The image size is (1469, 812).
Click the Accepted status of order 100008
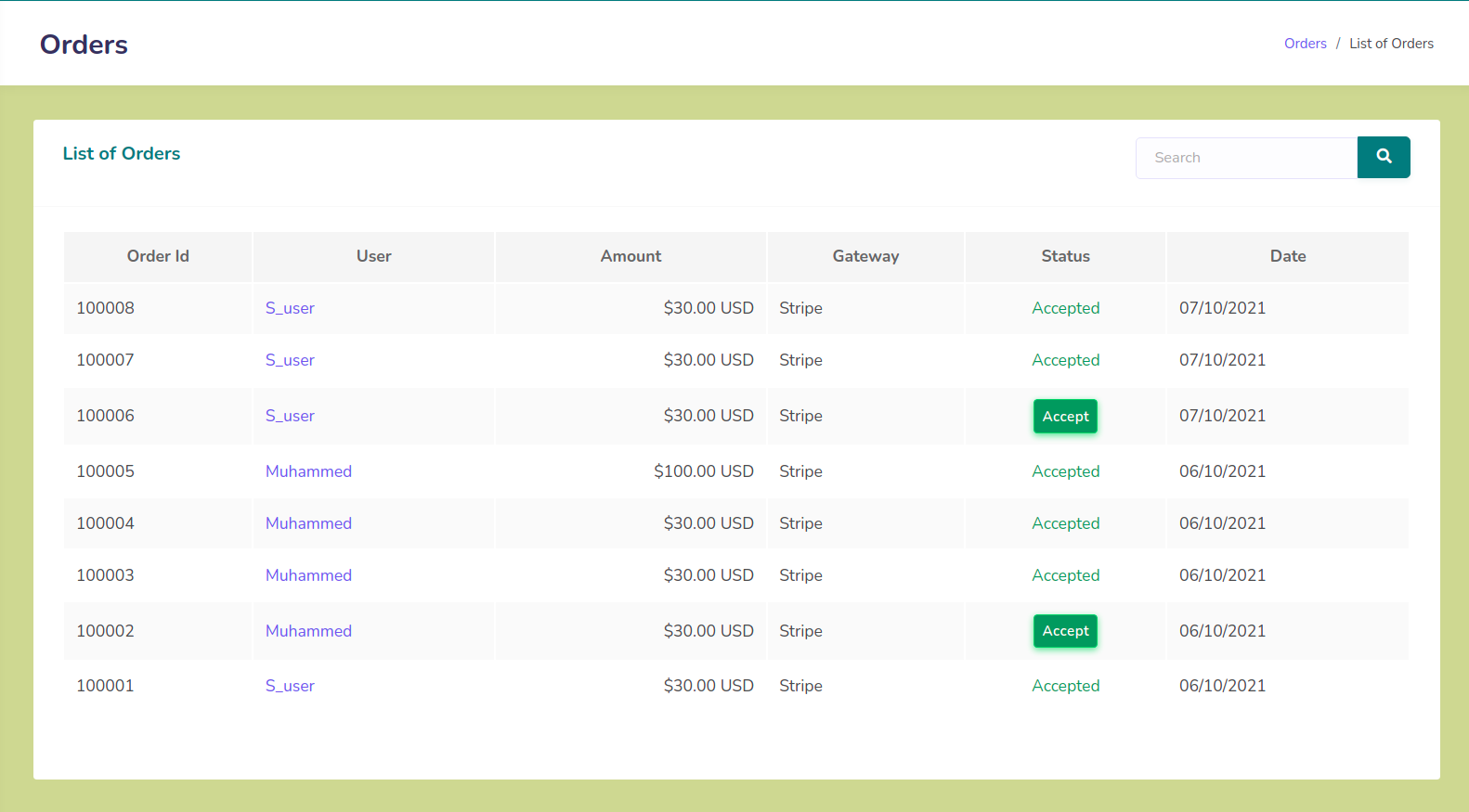1065,308
